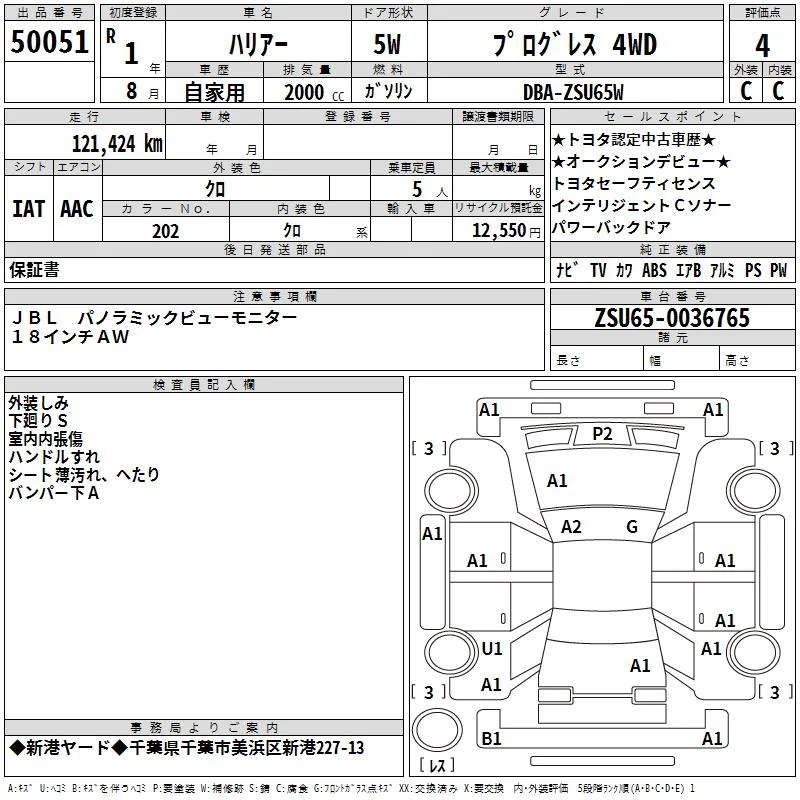800x800 pixels.
Task: Select the color number 202 field
Action: point(166,231)
